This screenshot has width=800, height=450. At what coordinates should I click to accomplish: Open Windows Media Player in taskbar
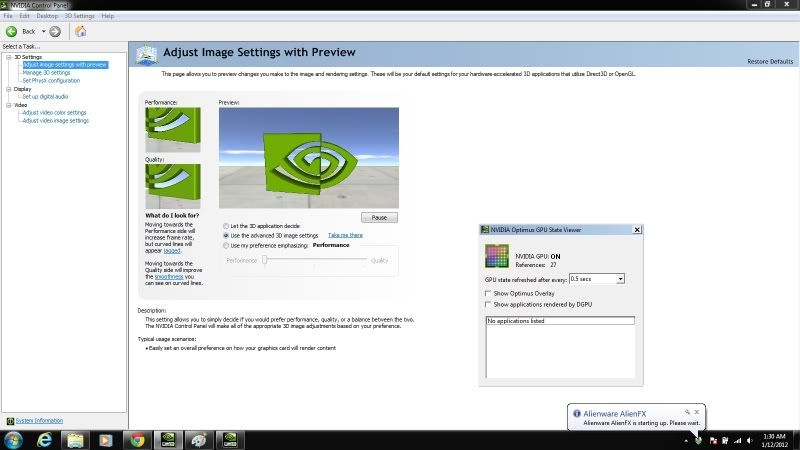[106, 440]
